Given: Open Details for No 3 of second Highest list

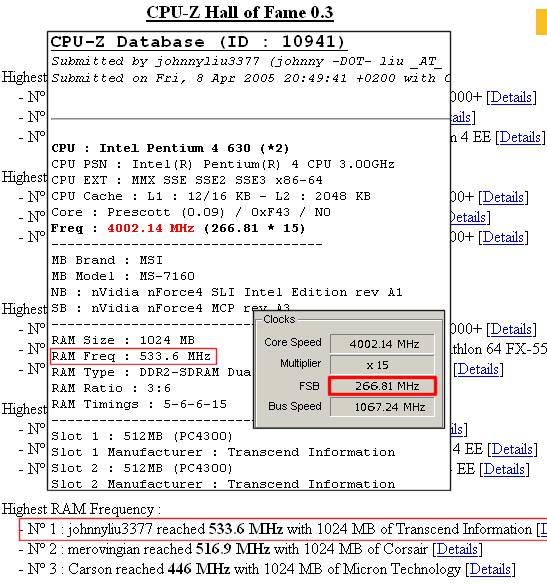Looking at the screenshot, I should pos(503,237).
